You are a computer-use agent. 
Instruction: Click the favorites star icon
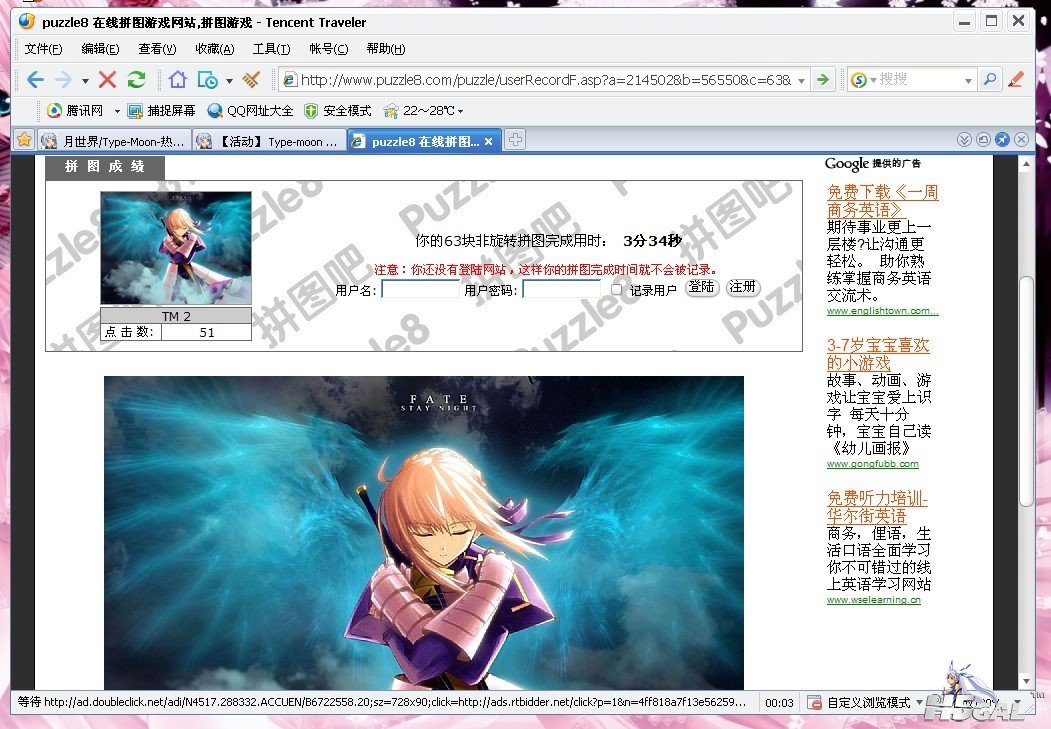24,140
